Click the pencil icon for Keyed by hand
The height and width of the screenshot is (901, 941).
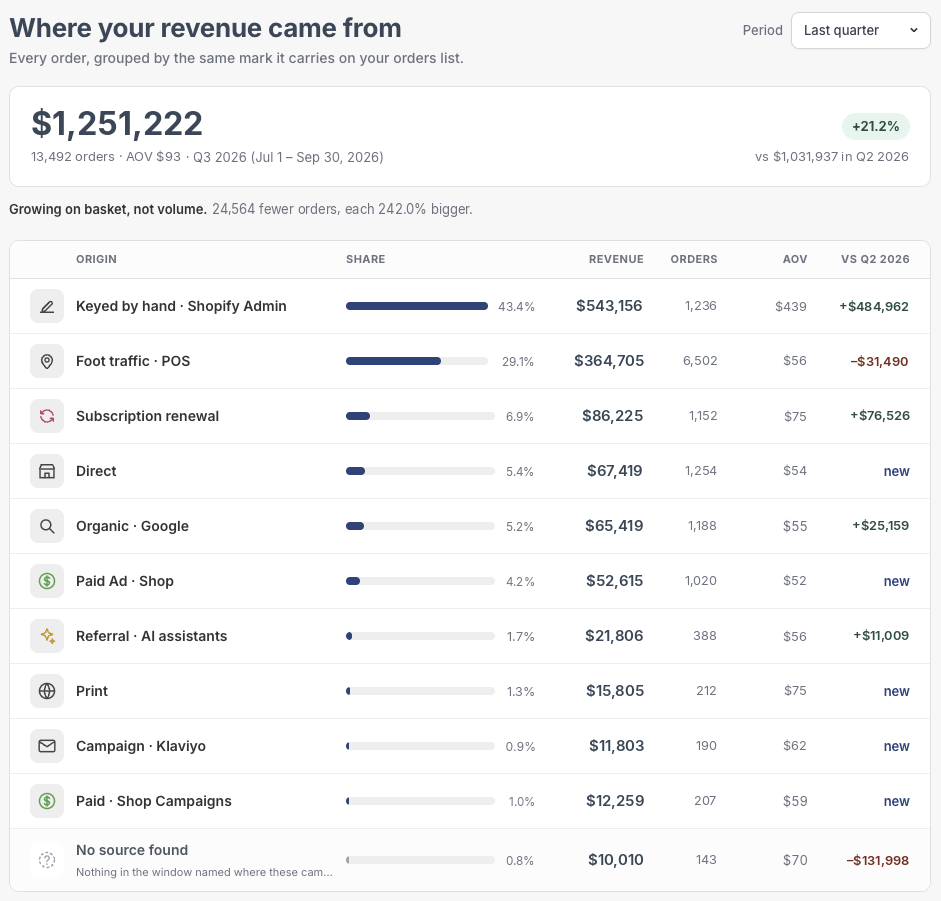click(x=47, y=306)
